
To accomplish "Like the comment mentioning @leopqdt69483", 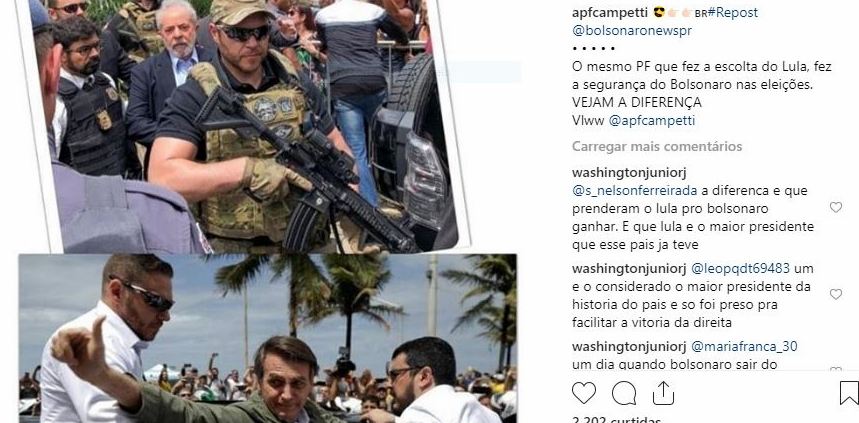I will pos(835,294).
